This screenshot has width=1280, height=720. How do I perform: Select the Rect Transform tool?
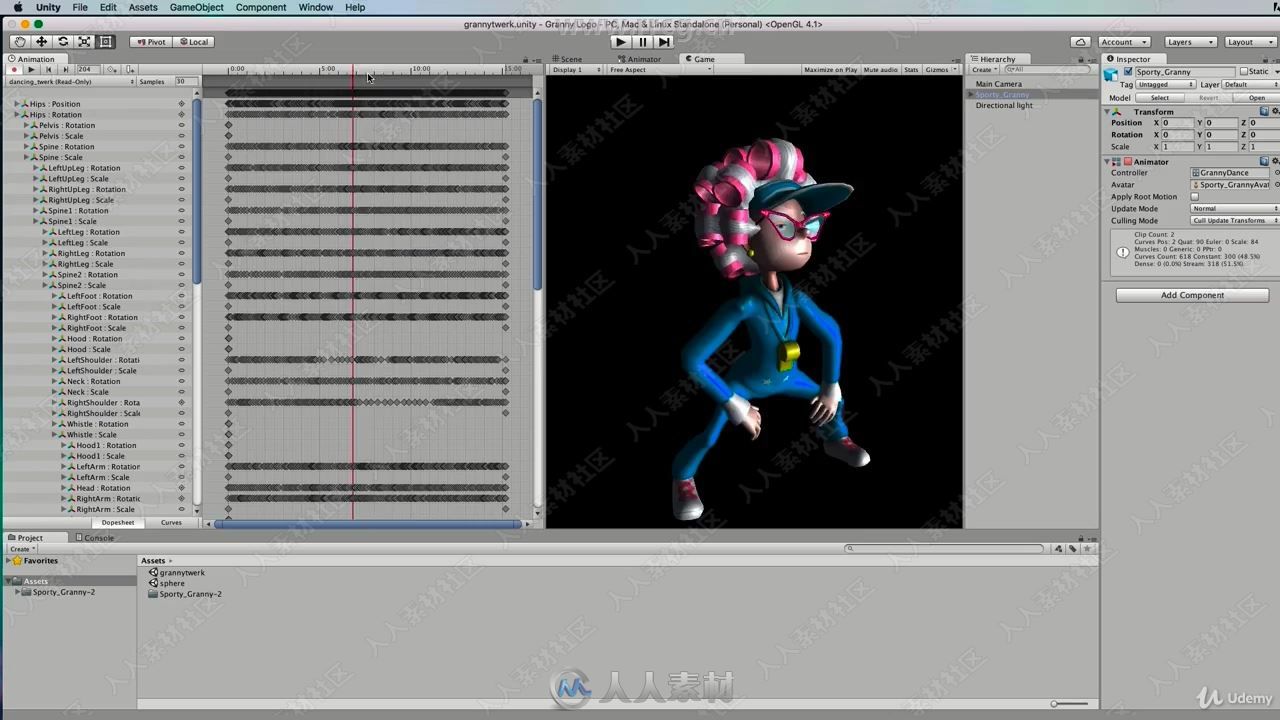pos(105,42)
